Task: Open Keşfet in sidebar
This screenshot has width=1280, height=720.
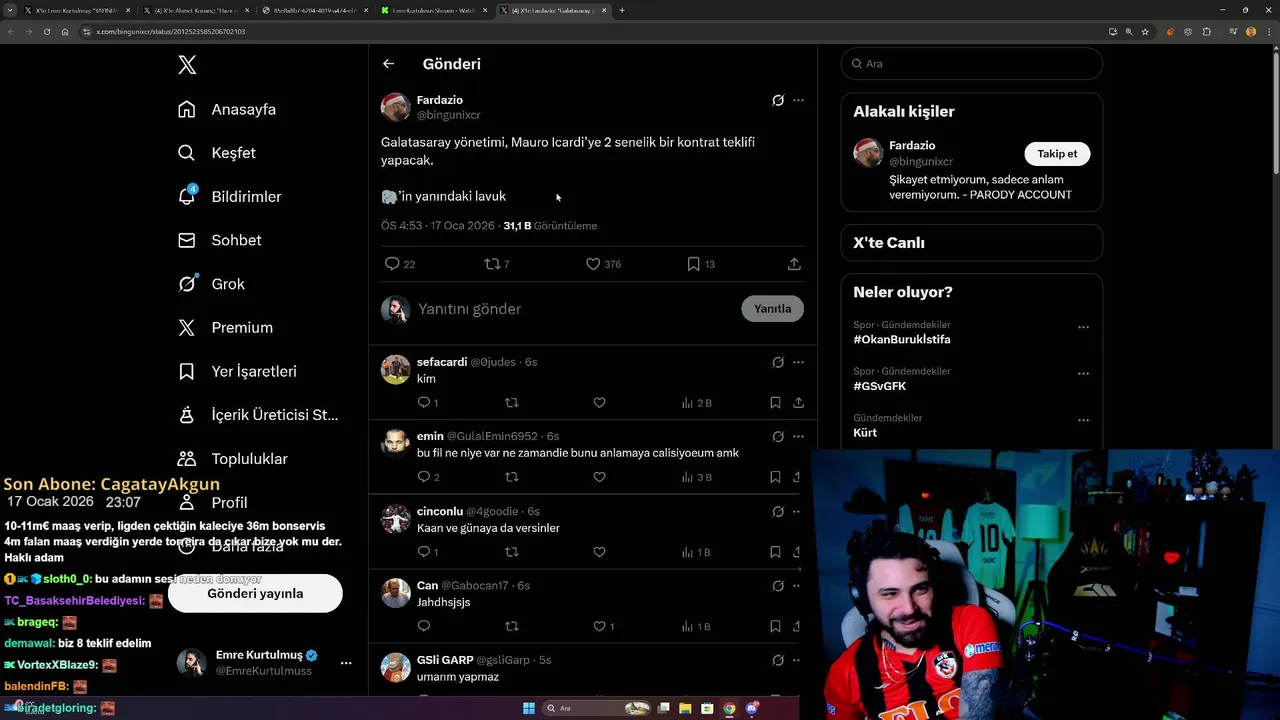Action: coord(217,153)
